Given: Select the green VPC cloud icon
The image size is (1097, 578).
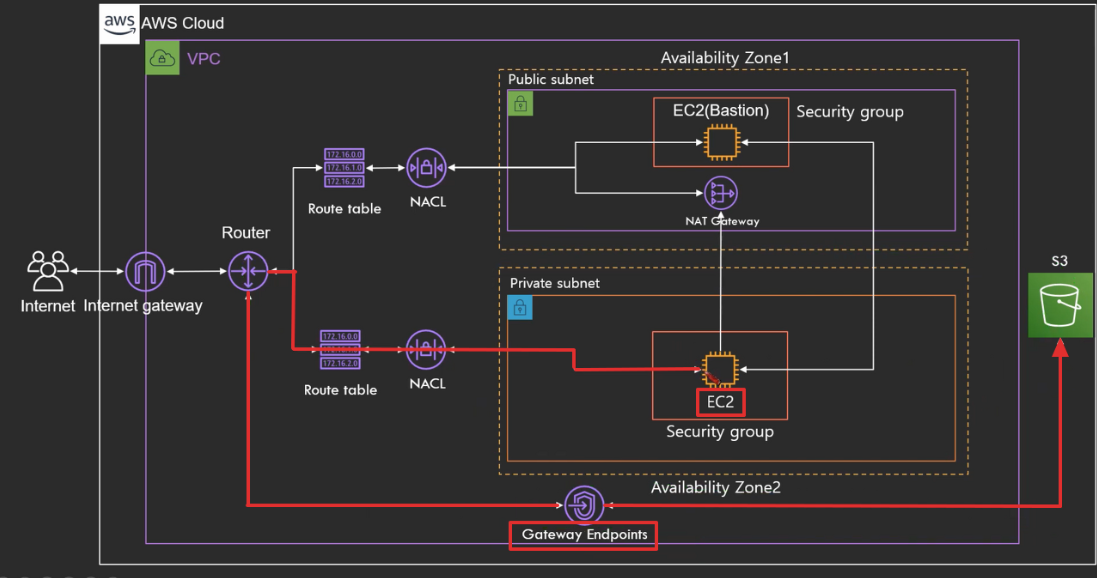Looking at the screenshot, I should [162, 58].
